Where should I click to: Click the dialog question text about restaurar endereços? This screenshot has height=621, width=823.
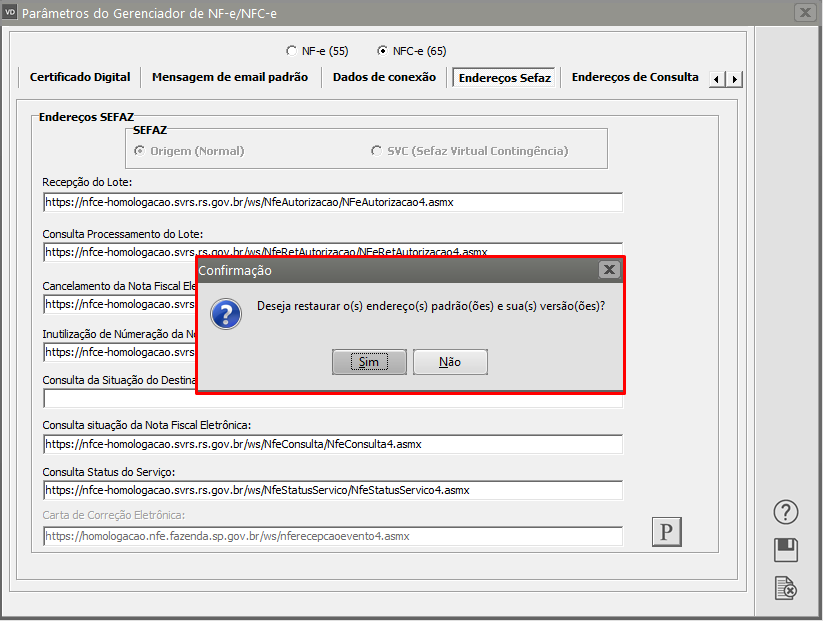point(431,306)
